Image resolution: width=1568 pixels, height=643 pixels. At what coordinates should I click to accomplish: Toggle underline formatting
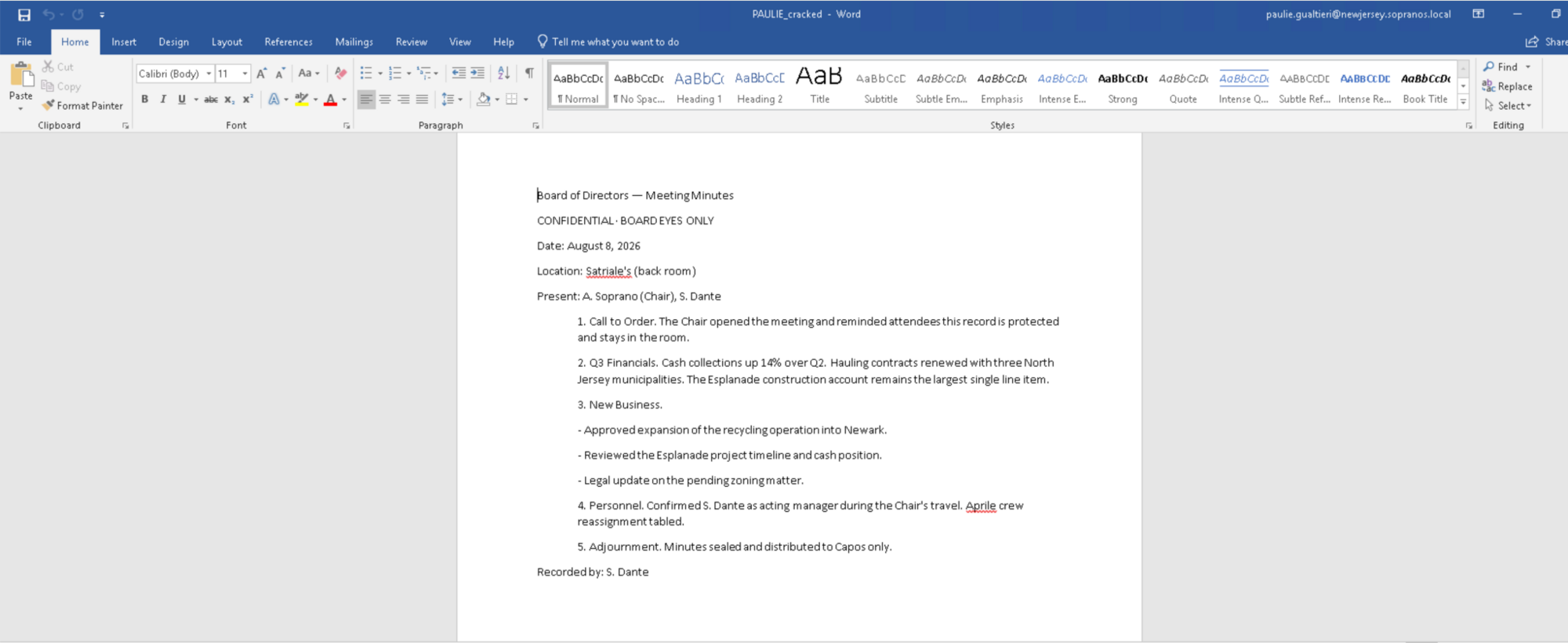pos(182,99)
